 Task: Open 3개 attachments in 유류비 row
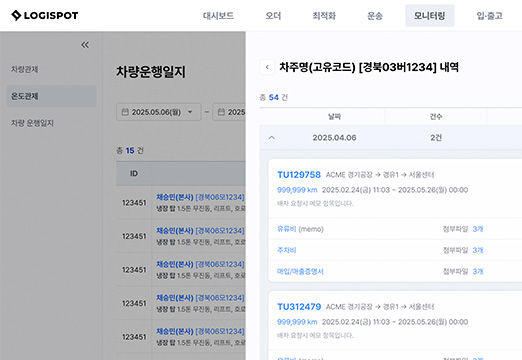click(x=478, y=229)
